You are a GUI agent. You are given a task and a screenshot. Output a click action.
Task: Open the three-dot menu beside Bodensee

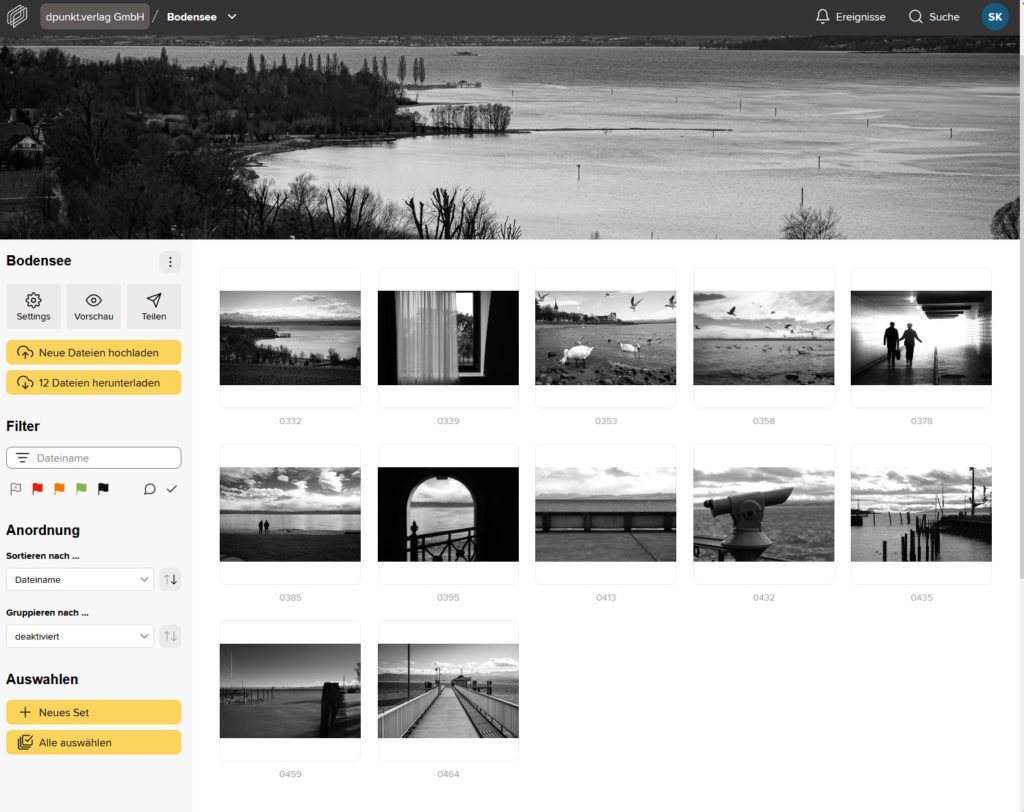pyautogui.click(x=170, y=262)
